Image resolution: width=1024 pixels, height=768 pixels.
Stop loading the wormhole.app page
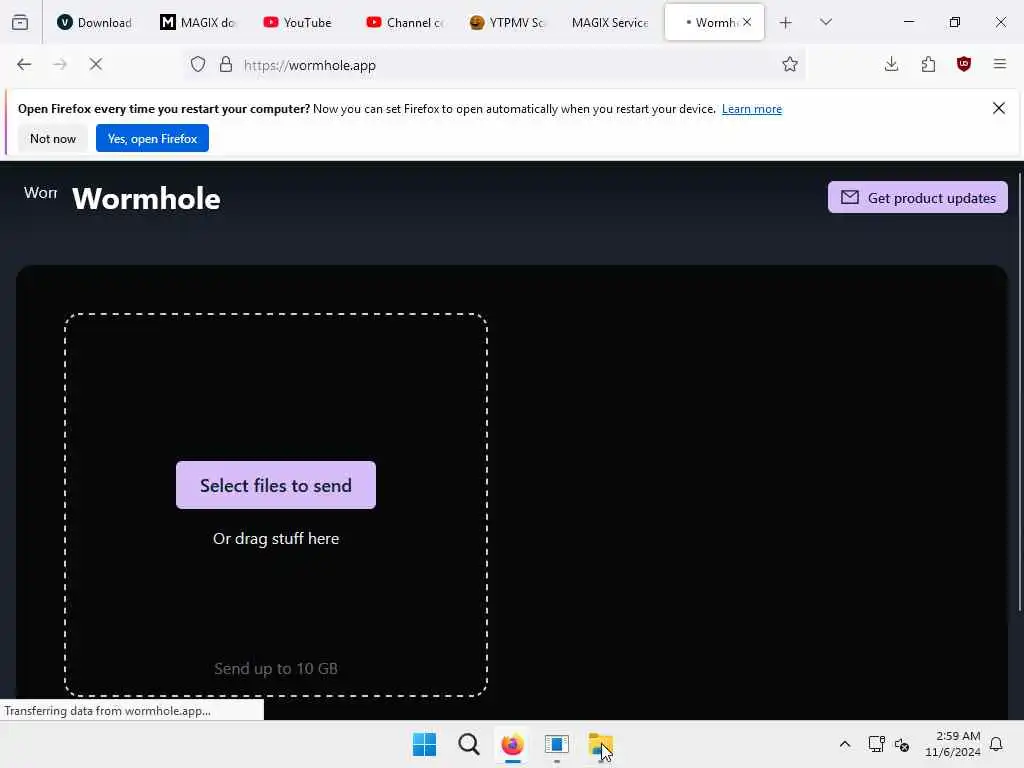coord(95,64)
